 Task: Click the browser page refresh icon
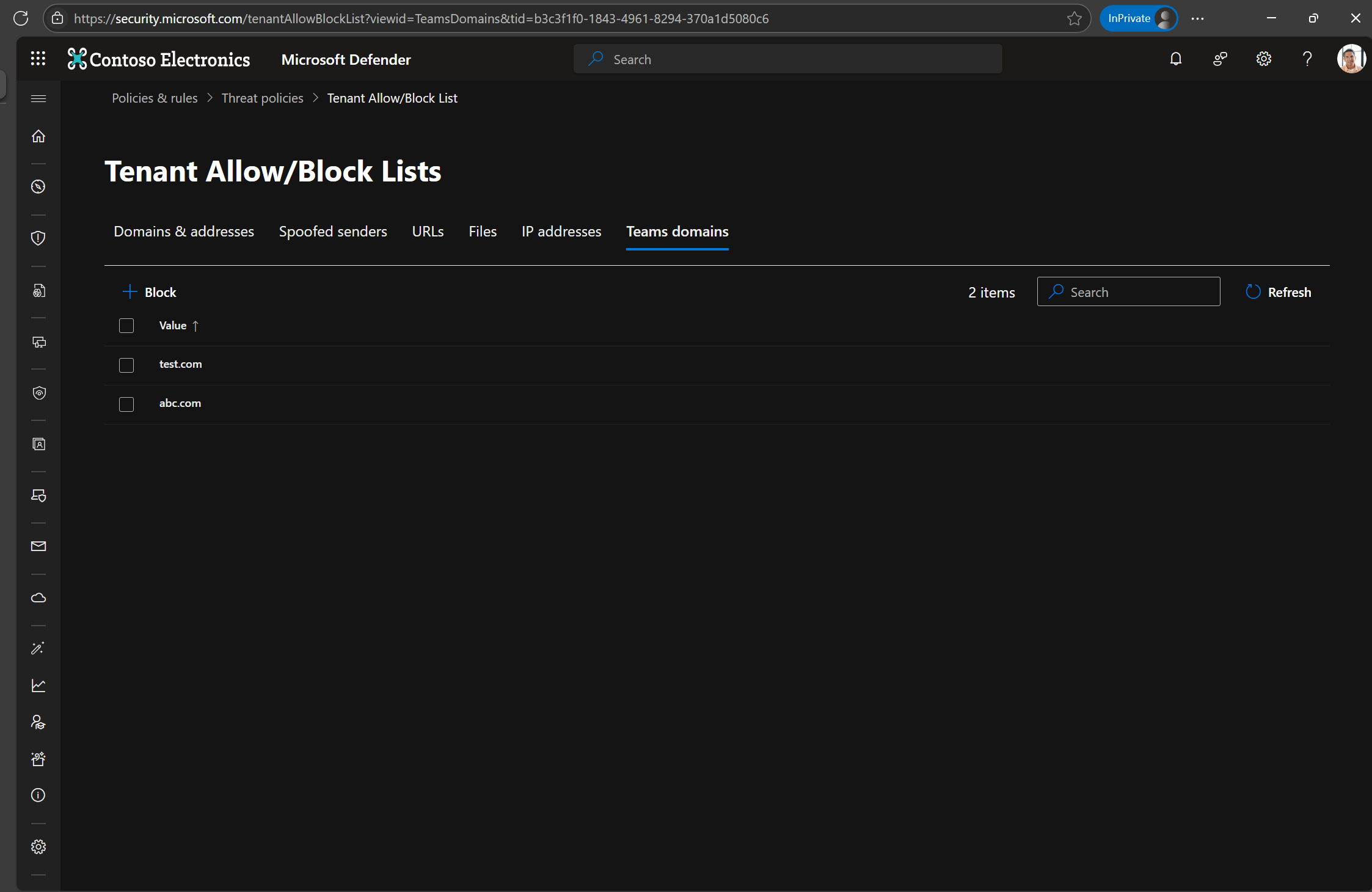[x=21, y=18]
